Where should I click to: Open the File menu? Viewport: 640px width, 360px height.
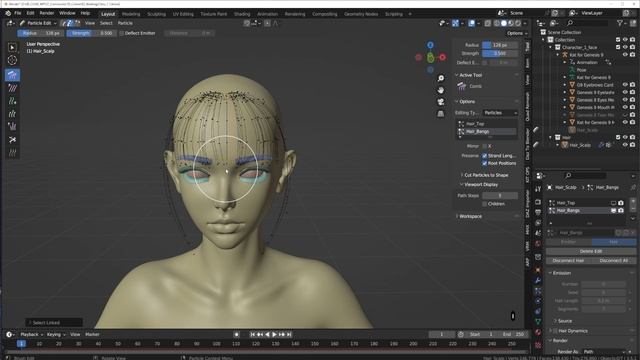[x=18, y=13]
